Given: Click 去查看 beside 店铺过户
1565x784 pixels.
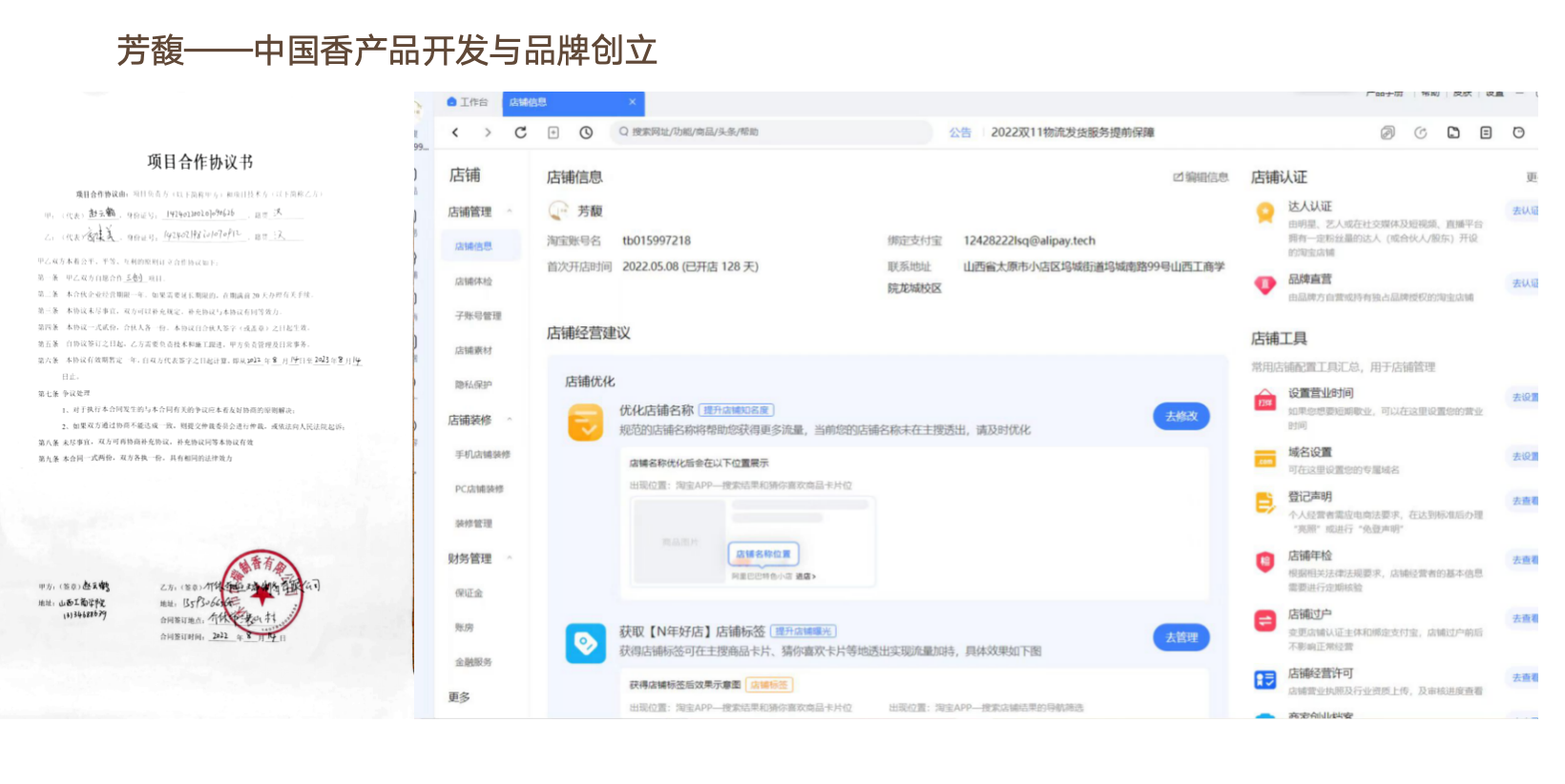Looking at the screenshot, I should point(1525,619).
